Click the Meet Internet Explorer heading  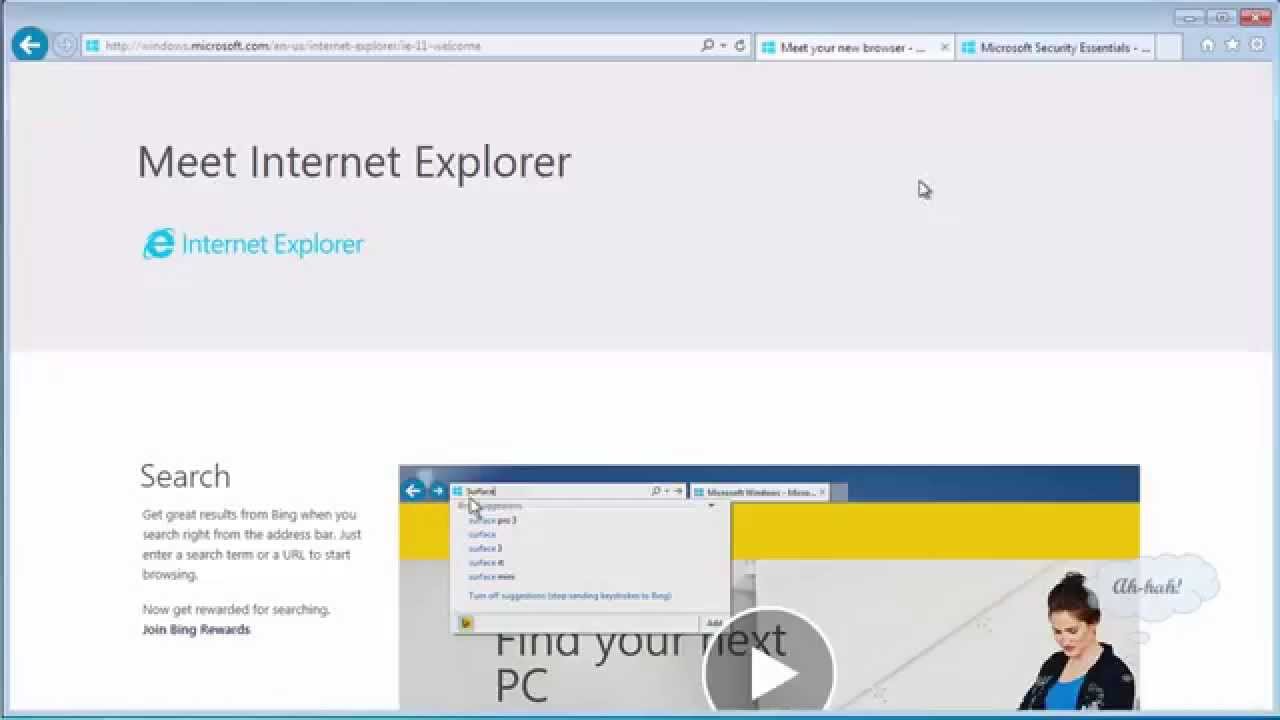(x=354, y=162)
